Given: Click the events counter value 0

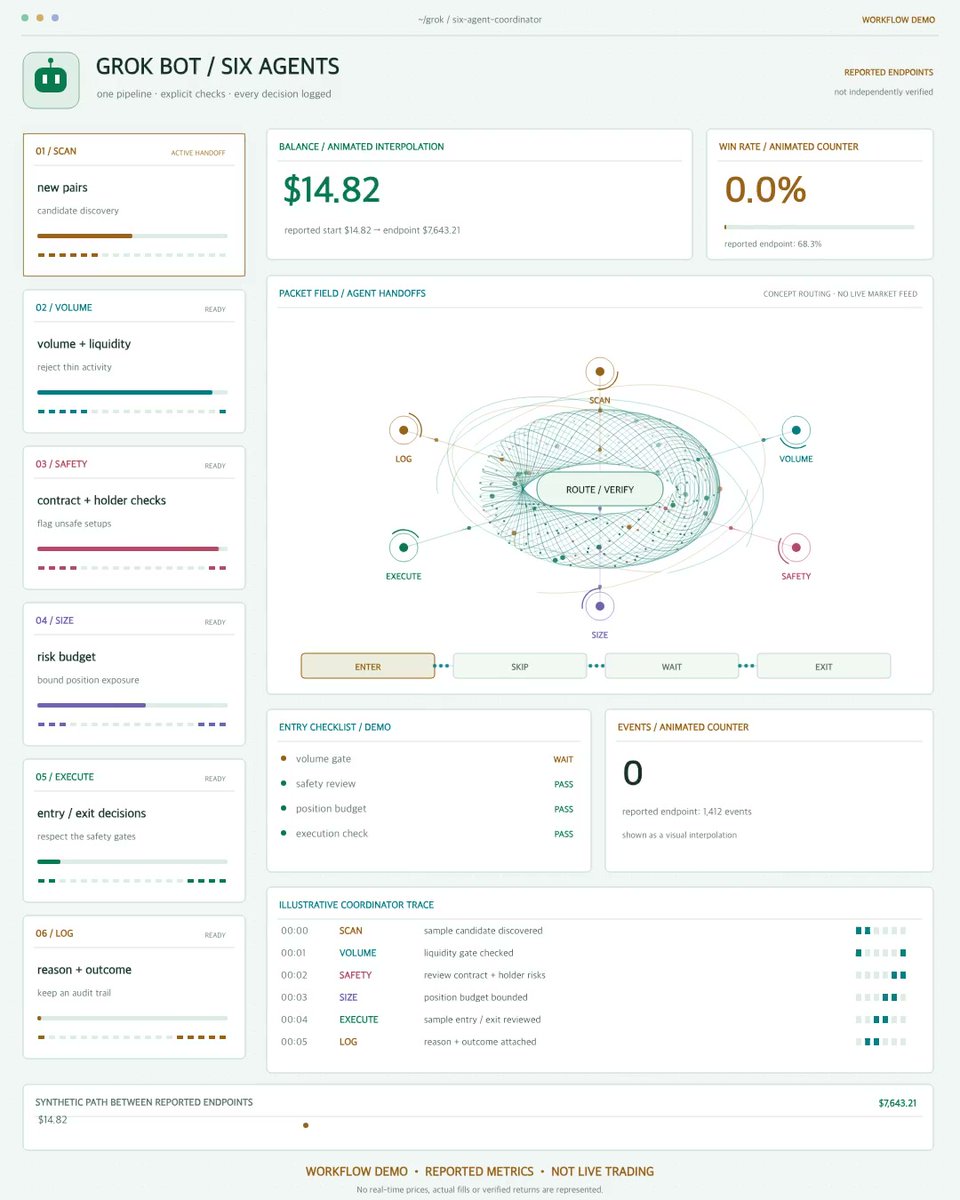Looking at the screenshot, I should coord(633,772).
